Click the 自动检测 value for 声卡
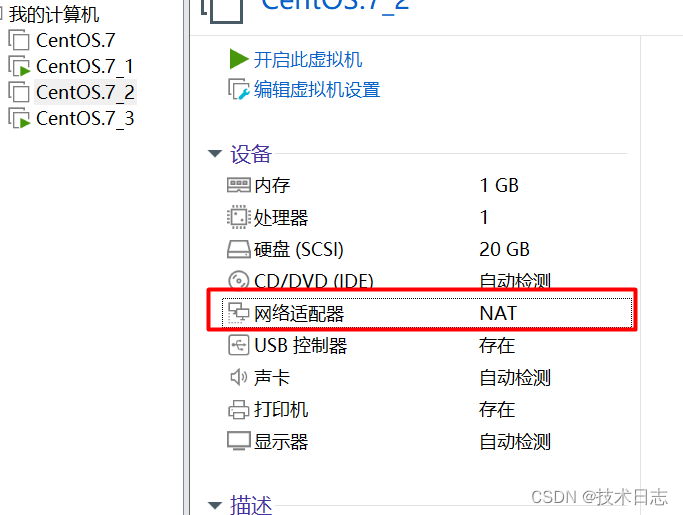This screenshot has width=683, height=515. 515,378
